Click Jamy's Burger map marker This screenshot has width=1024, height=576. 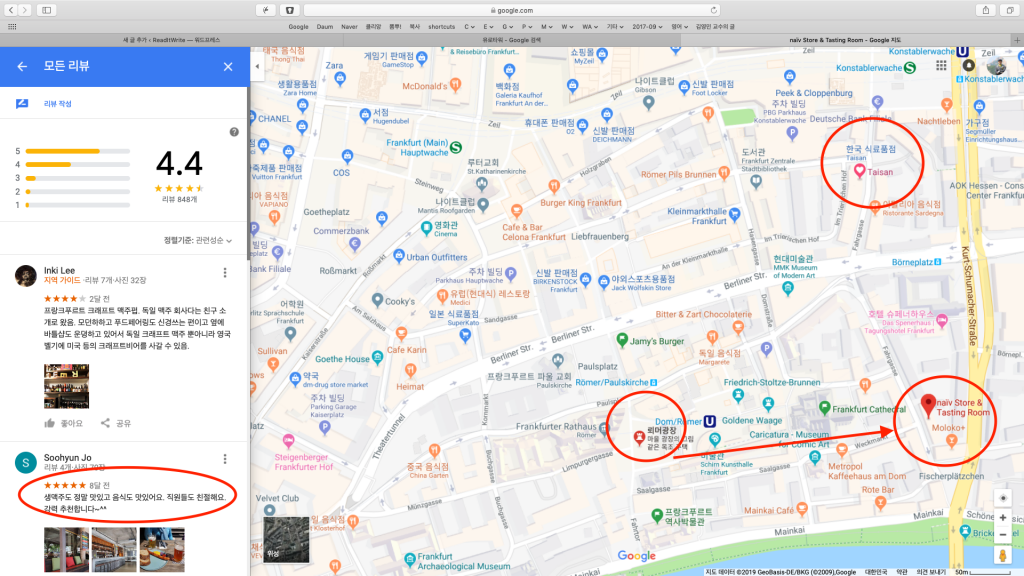(622, 340)
